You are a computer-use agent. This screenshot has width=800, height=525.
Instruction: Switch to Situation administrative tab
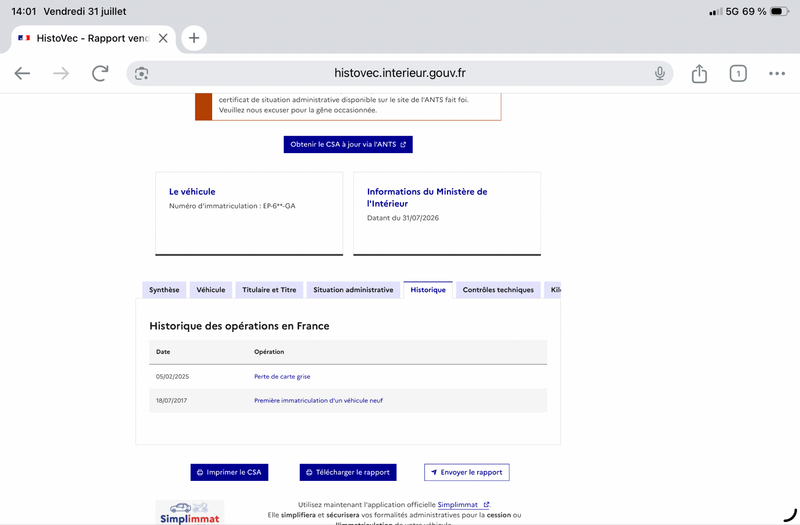click(x=353, y=290)
